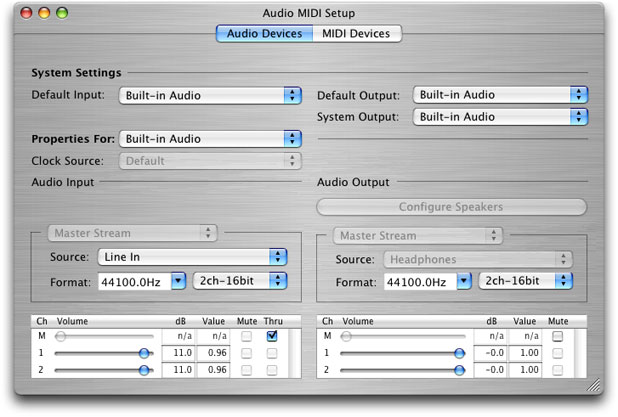The height and width of the screenshot is (417, 618).
Task: Click output master volume slider knob
Action: (346, 336)
